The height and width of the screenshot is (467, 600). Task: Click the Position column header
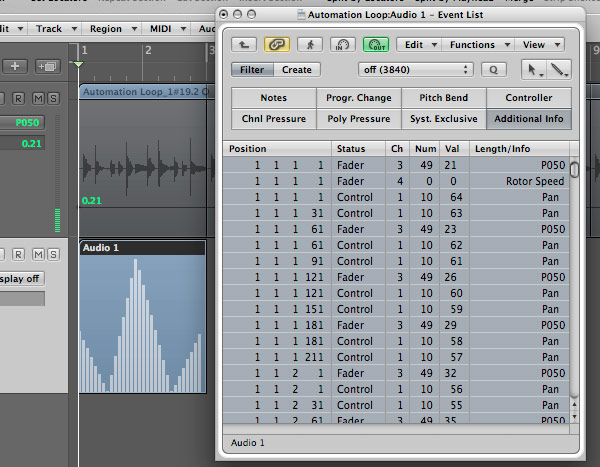(x=277, y=149)
